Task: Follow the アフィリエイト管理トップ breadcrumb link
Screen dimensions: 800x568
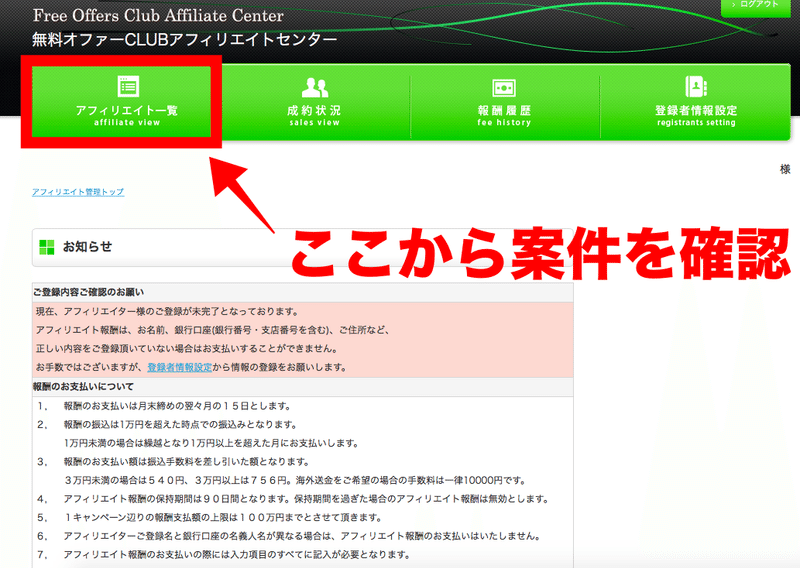Action: 78,192
